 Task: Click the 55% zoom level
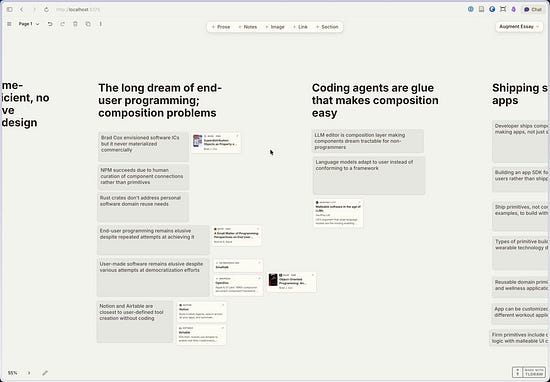(x=13, y=373)
